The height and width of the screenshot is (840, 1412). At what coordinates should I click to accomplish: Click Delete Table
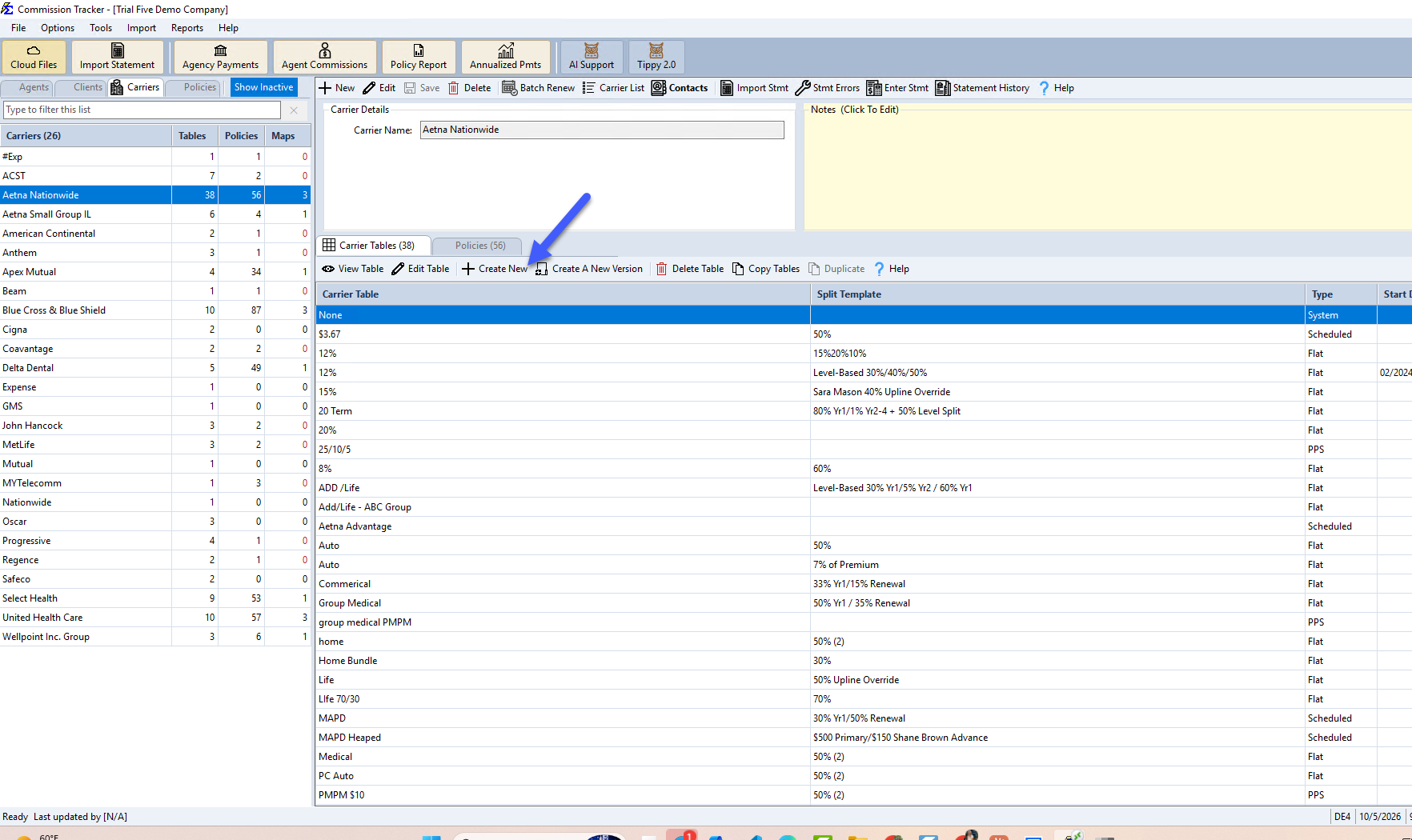click(689, 269)
